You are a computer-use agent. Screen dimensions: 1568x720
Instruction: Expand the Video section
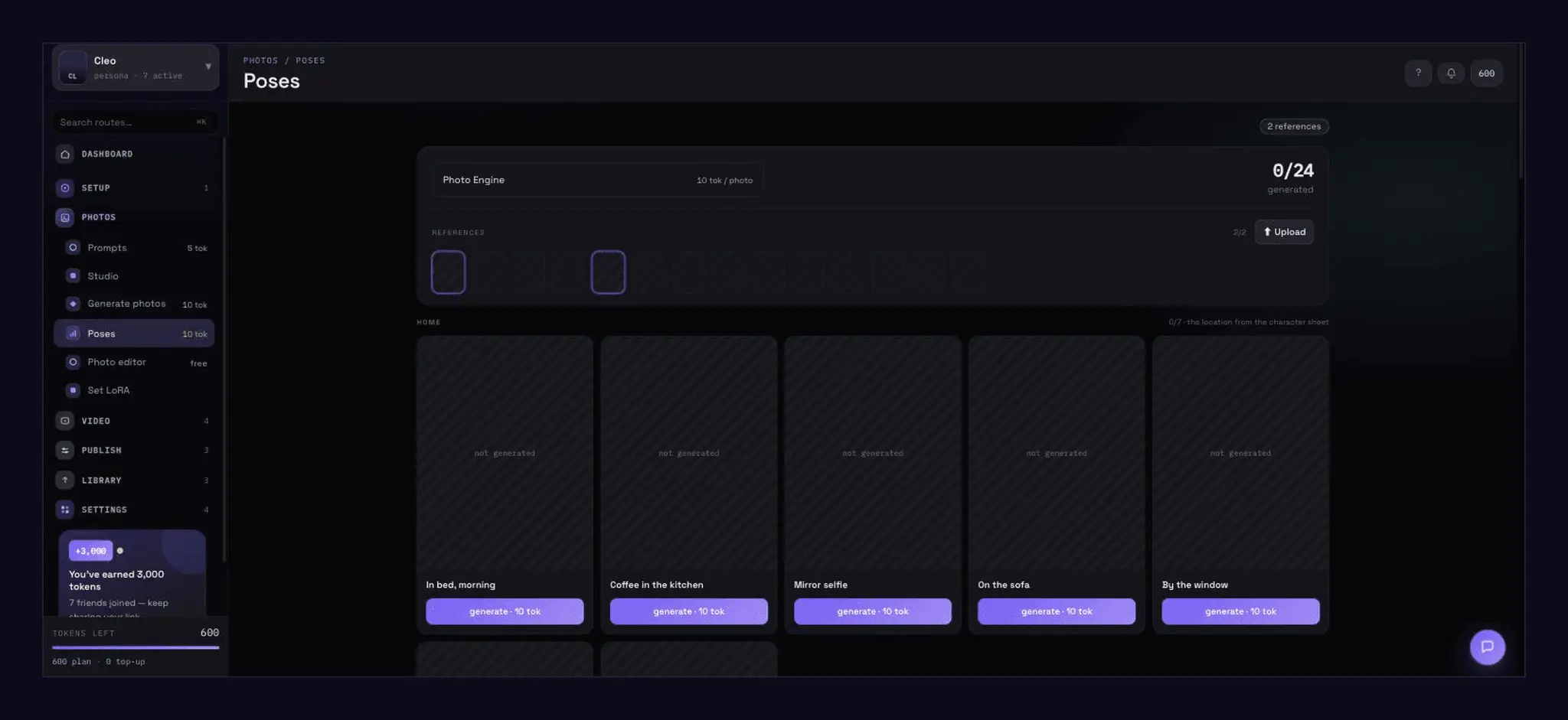pos(135,421)
